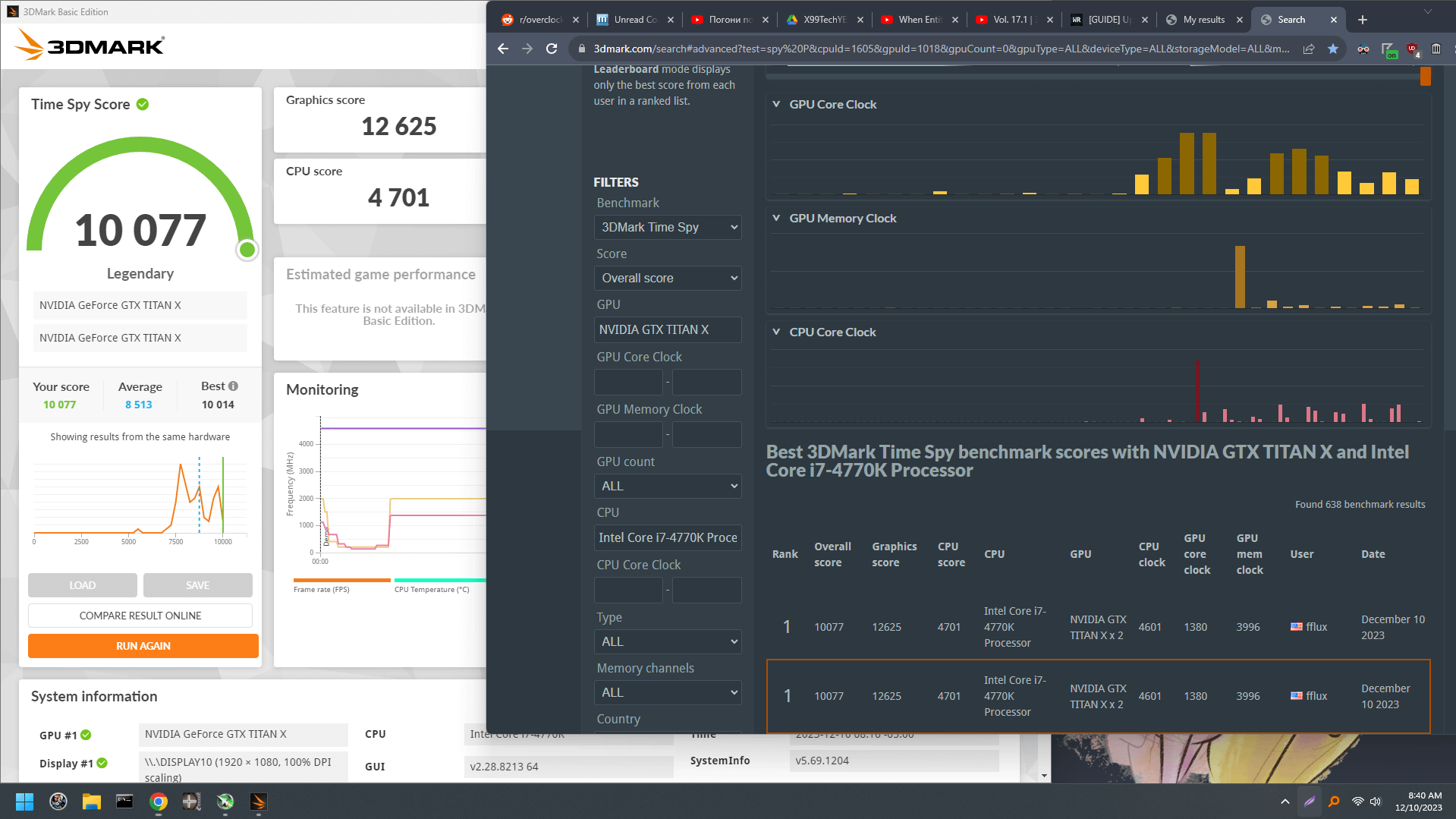The height and width of the screenshot is (819, 1456).
Task: Open the GPU count dropdown
Action: (668, 486)
